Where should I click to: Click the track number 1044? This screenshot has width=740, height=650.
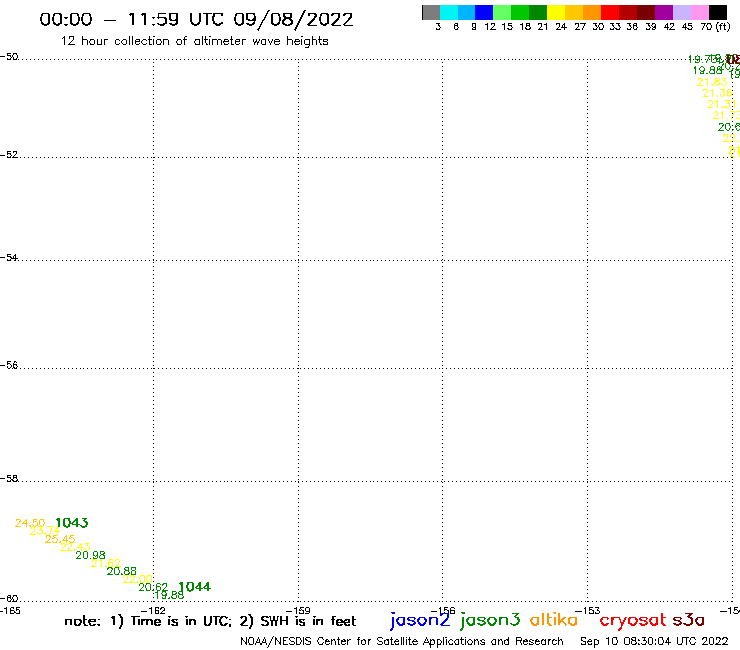pos(194,586)
